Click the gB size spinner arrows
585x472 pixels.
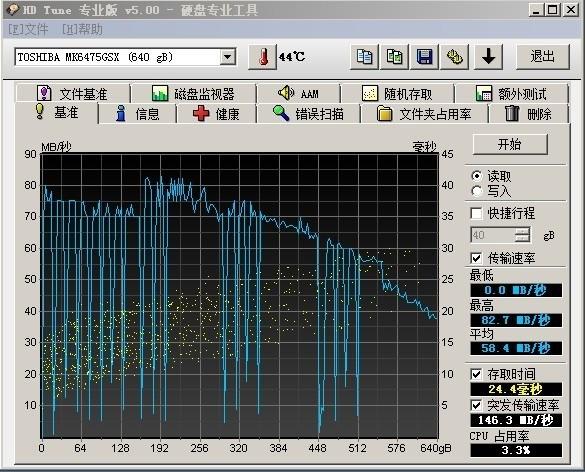click(522, 235)
